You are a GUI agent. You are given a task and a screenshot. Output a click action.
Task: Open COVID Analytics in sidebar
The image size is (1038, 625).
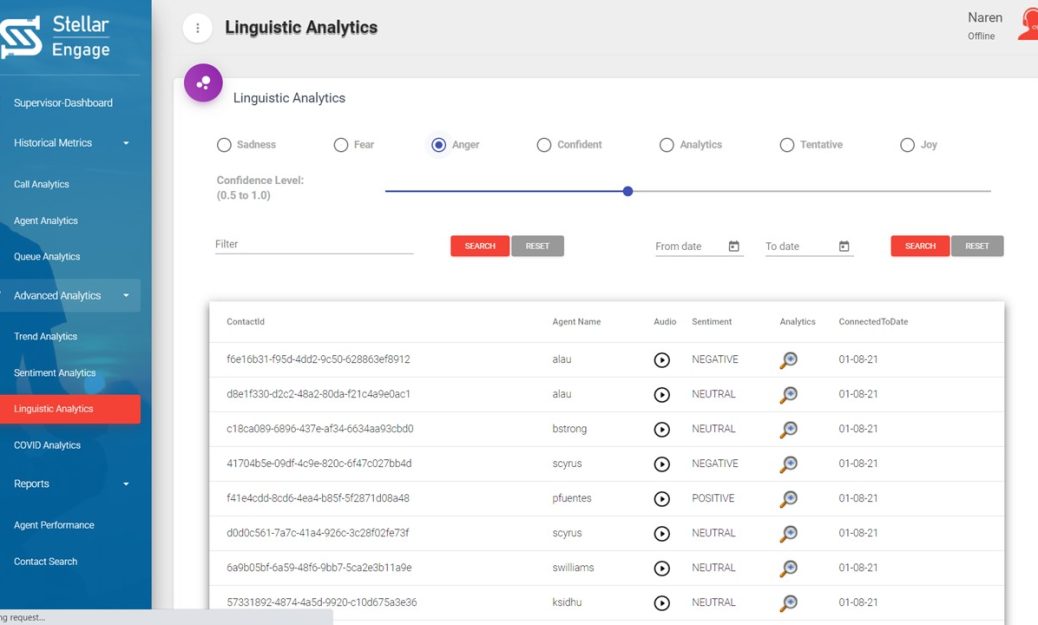point(47,445)
